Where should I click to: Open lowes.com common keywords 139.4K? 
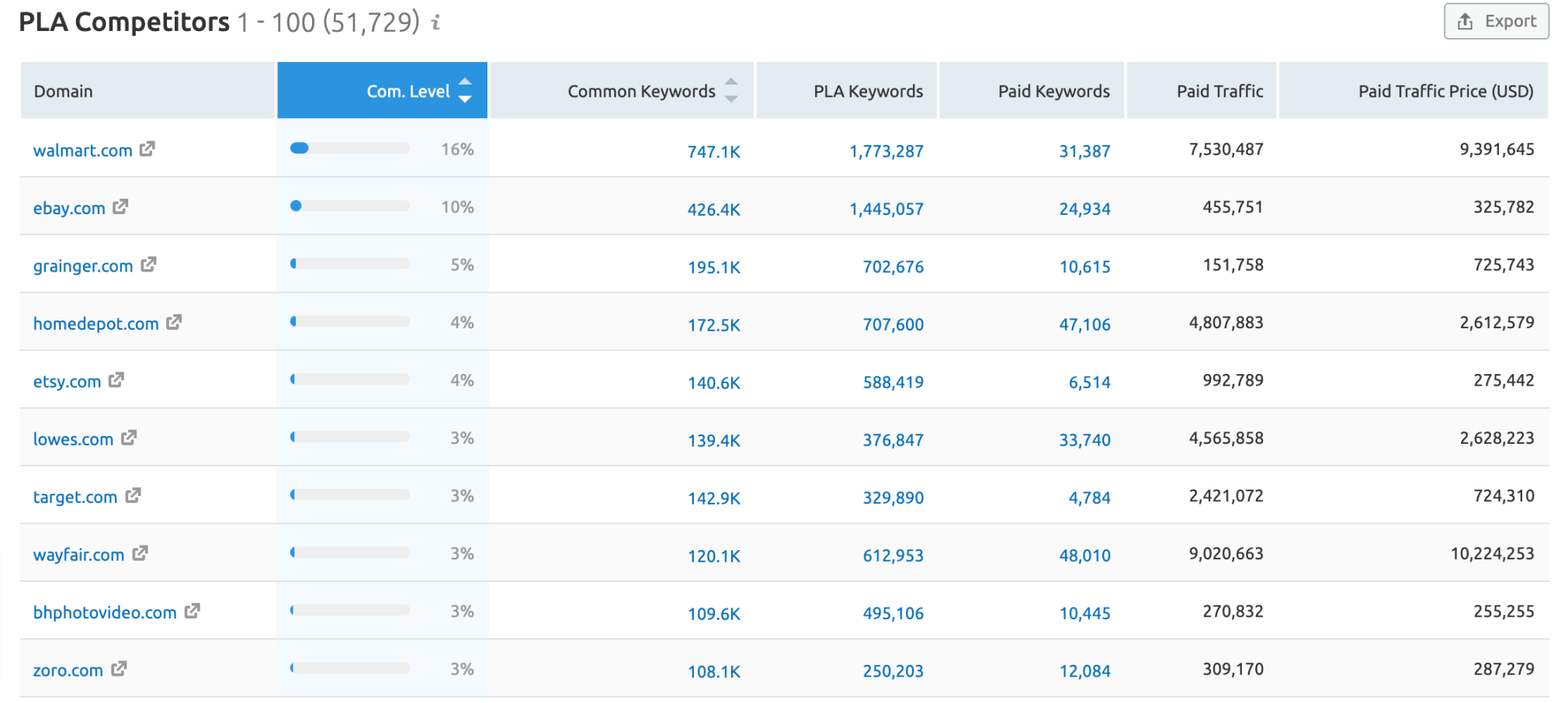(714, 441)
